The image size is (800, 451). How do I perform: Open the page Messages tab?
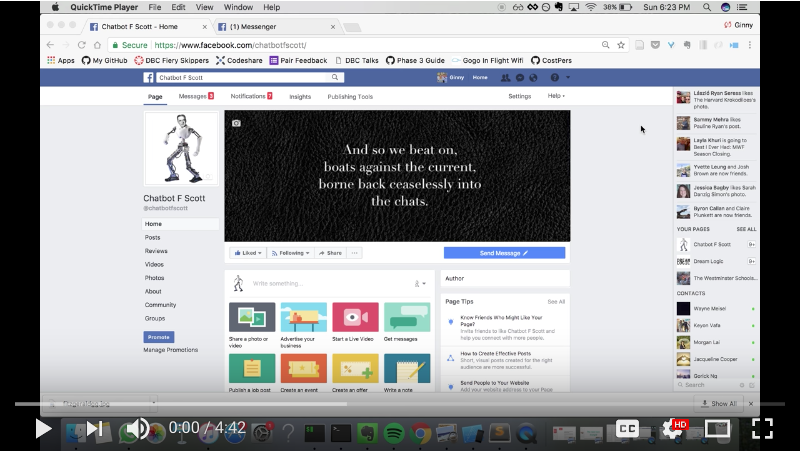196,96
